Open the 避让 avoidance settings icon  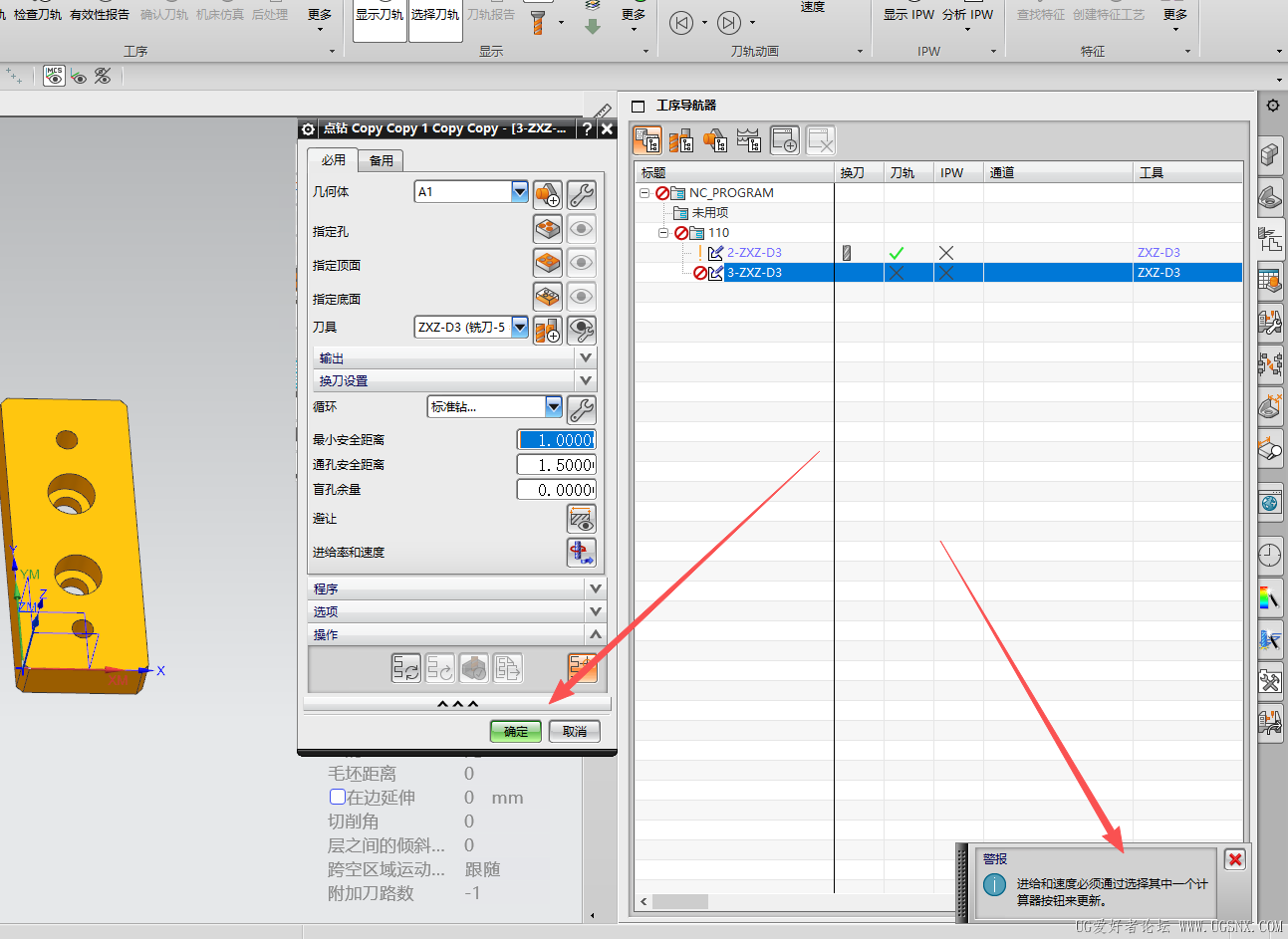pos(582,518)
